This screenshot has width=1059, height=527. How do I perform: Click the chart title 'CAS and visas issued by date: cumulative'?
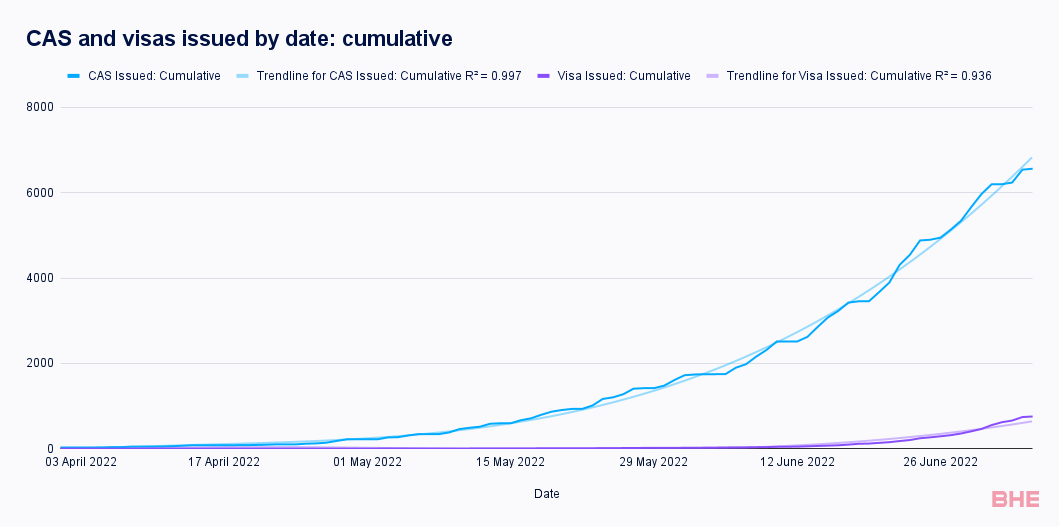[239, 39]
